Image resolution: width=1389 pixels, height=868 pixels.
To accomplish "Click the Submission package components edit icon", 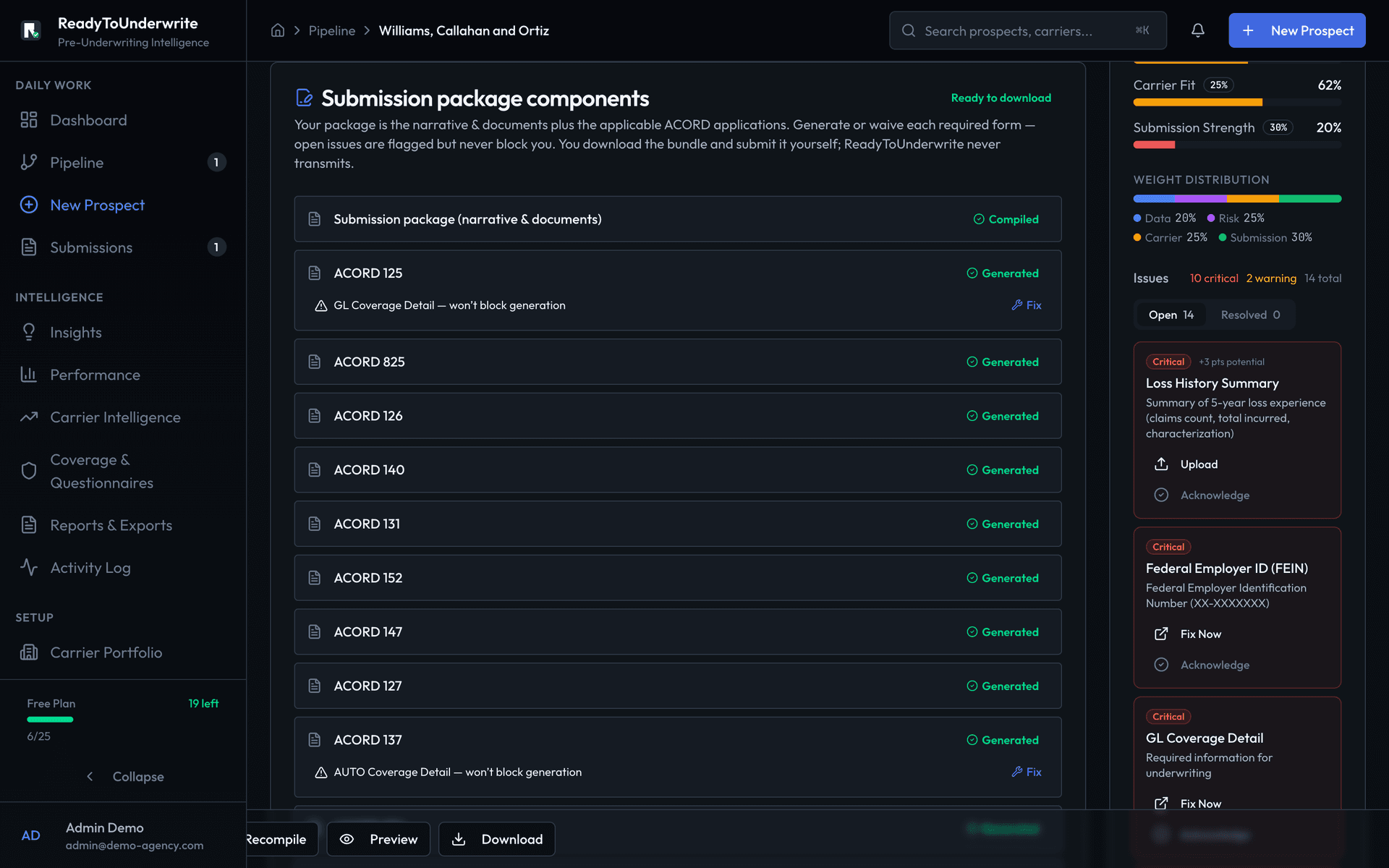I will tap(304, 98).
